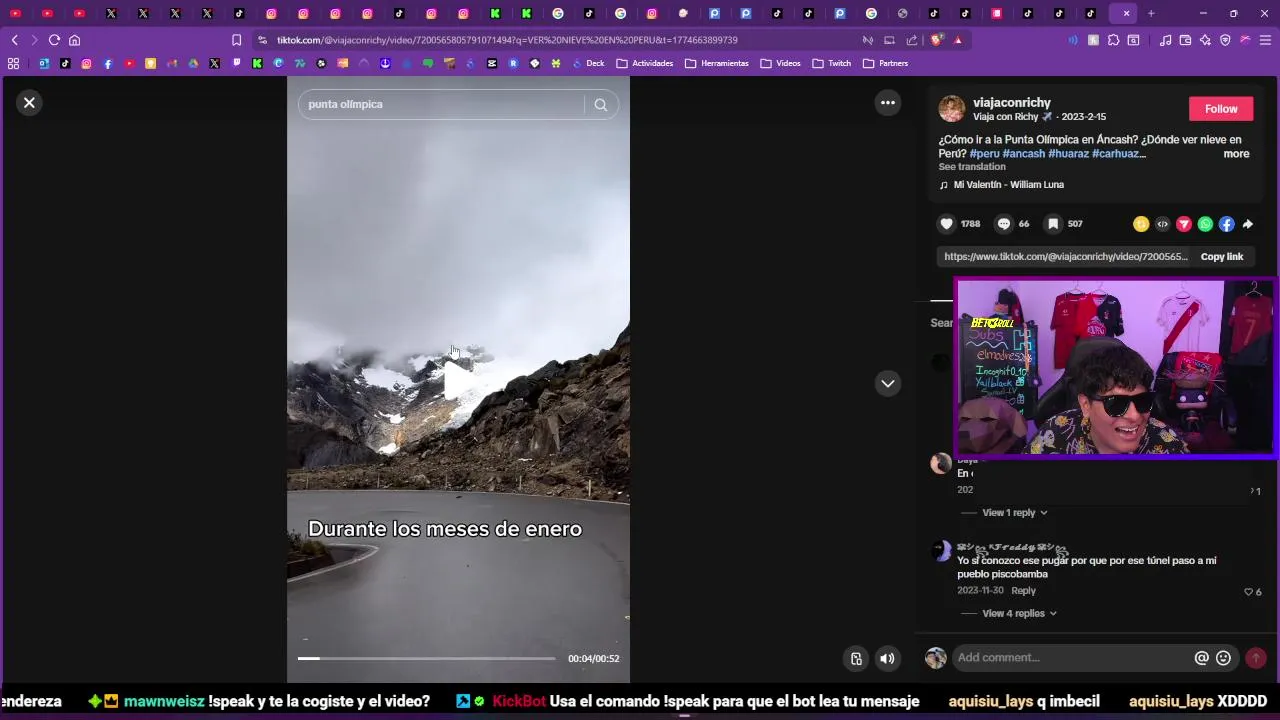Switch to the first YouTube tab
The image size is (1280, 720).
pos(15,13)
